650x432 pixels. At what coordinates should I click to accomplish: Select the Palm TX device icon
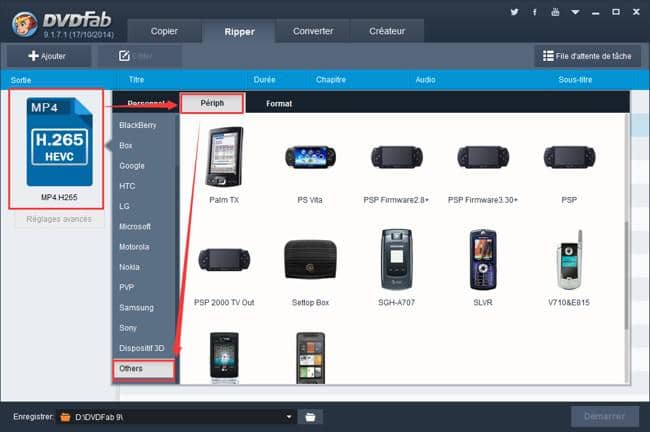(224, 157)
